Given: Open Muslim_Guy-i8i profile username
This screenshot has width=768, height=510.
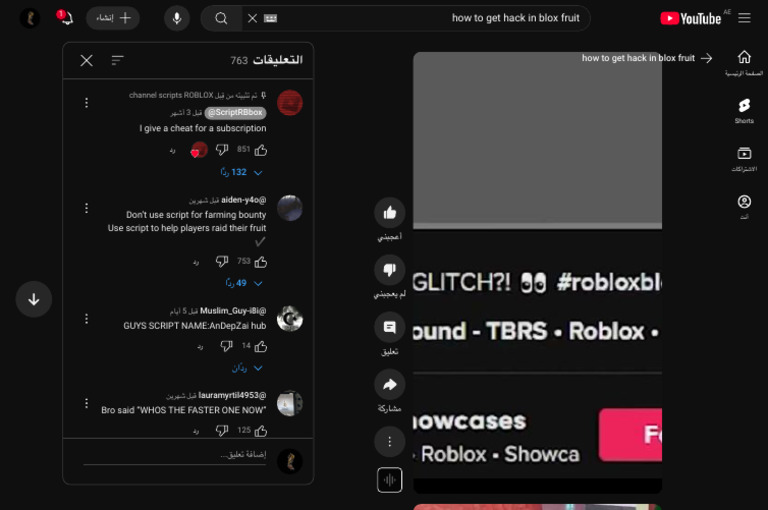Looking at the screenshot, I should tap(233, 311).
